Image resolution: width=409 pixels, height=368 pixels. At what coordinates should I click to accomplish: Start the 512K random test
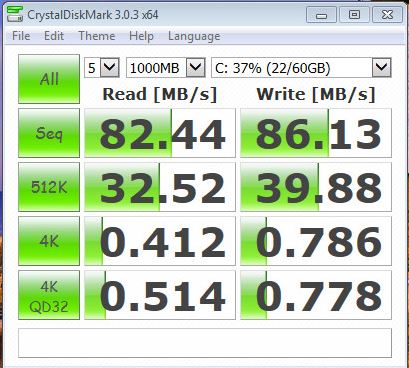click(x=49, y=187)
